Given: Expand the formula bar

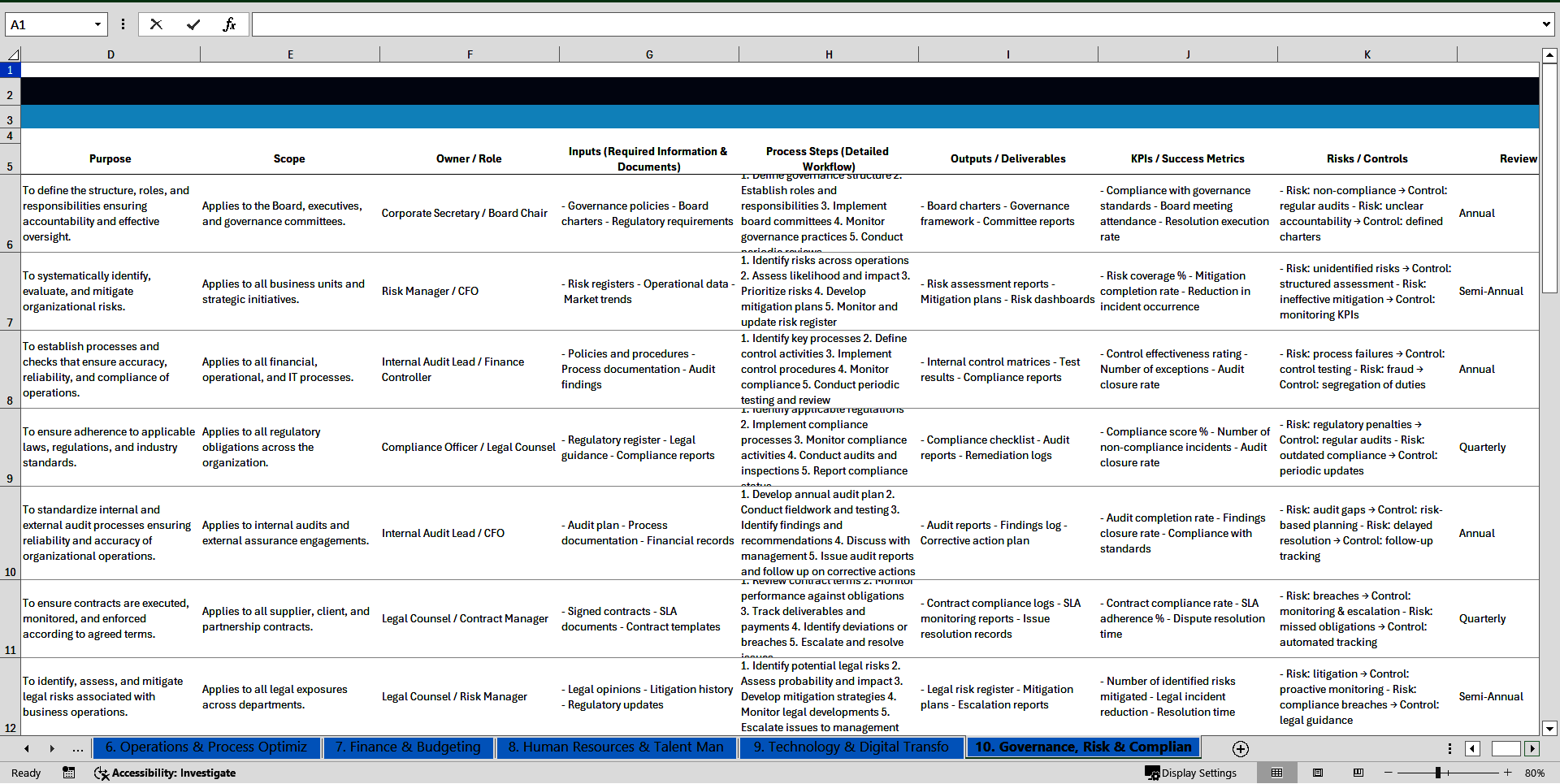Looking at the screenshot, I should point(1545,24).
